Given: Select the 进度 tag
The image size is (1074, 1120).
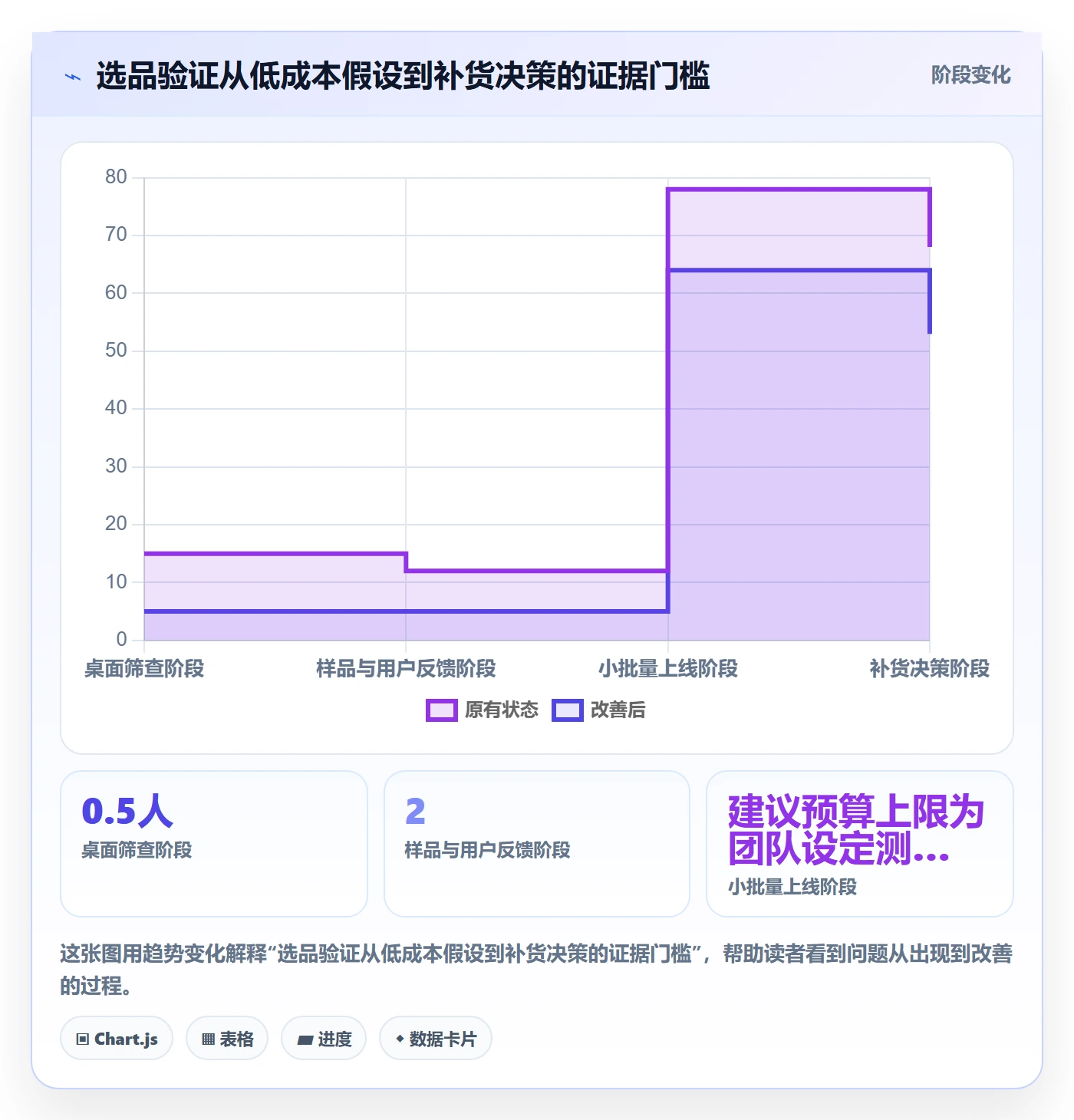Looking at the screenshot, I should click(324, 1039).
